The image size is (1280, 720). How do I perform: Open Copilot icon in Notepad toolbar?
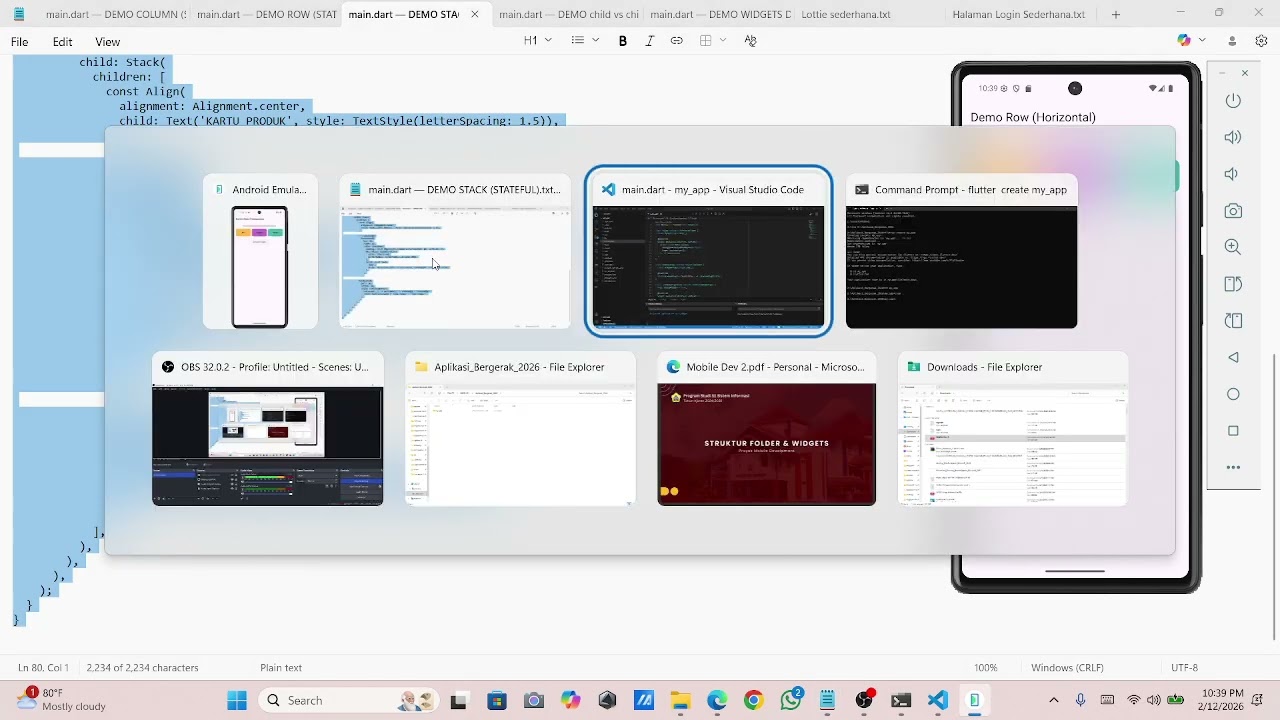coord(1184,40)
